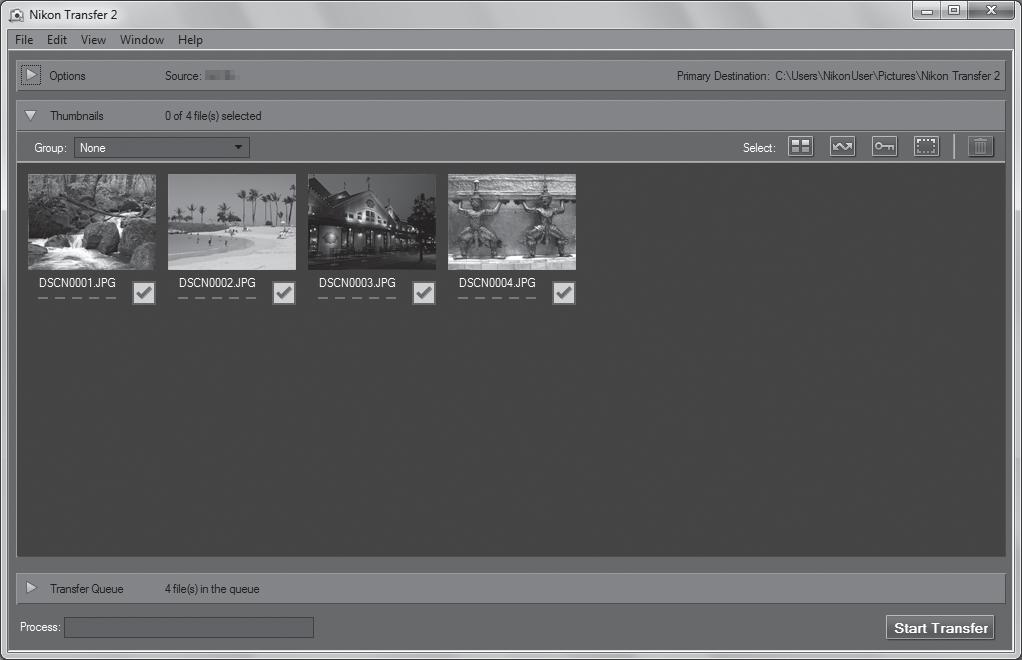Click the DSCN0003.JPG file name
The height and width of the screenshot is (660, 1022).
(x=357, y=283)
